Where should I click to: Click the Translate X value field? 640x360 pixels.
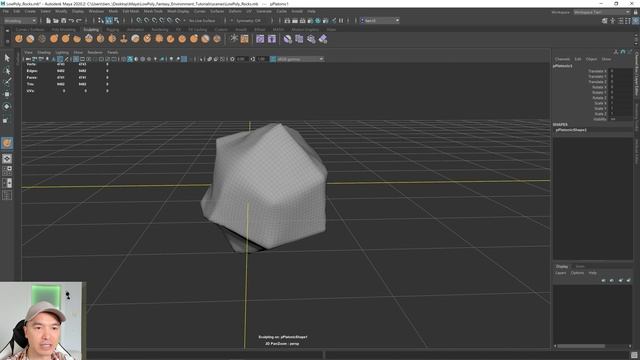click(x=621, y=71)
